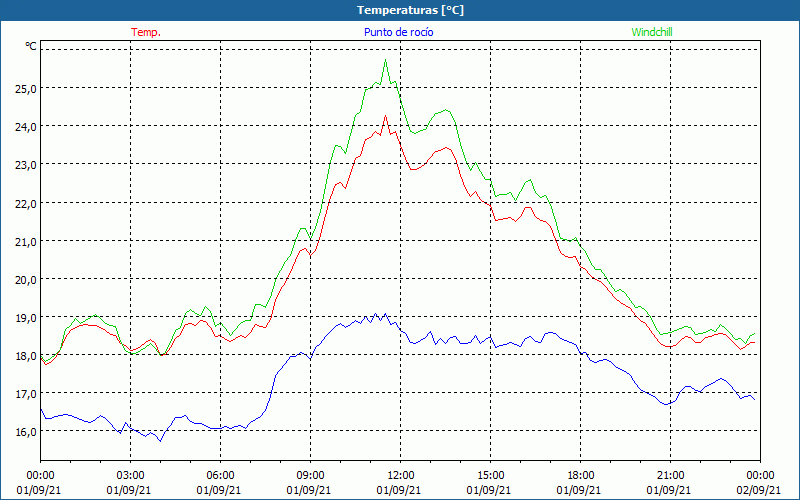The width and height of the screenshot is (800, 500).
Task: Click the Temperaturas [°C] chart title
Action: [410, 10]
